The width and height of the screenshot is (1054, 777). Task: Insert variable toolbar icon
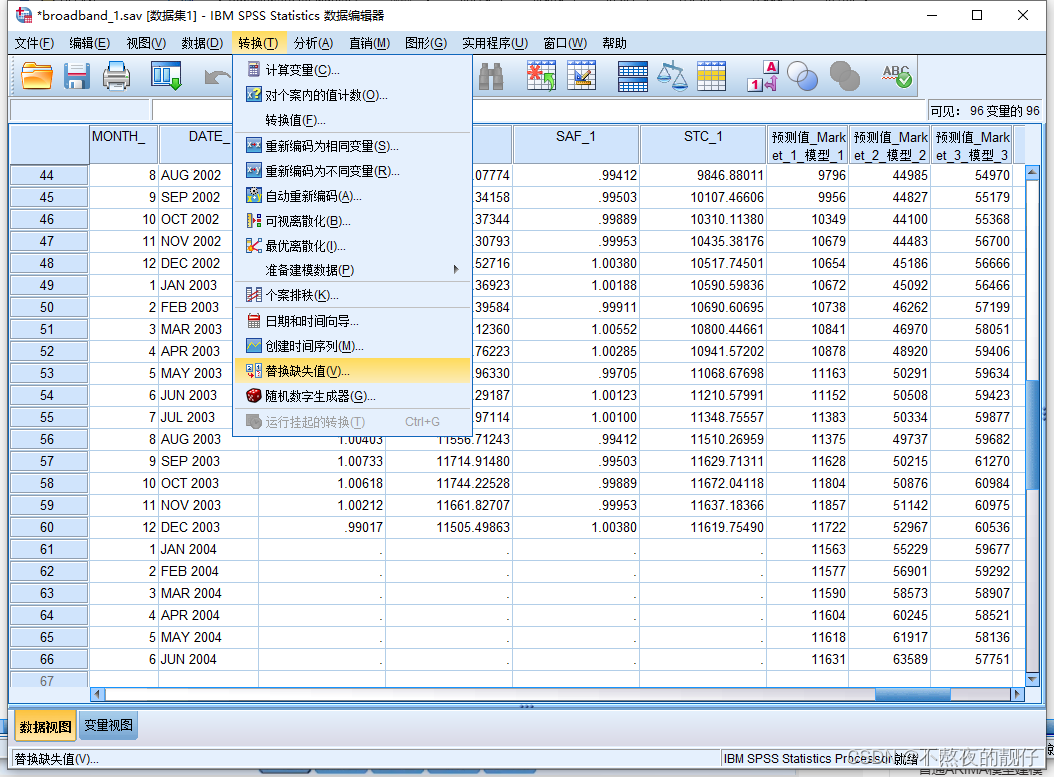pos(581,75)
